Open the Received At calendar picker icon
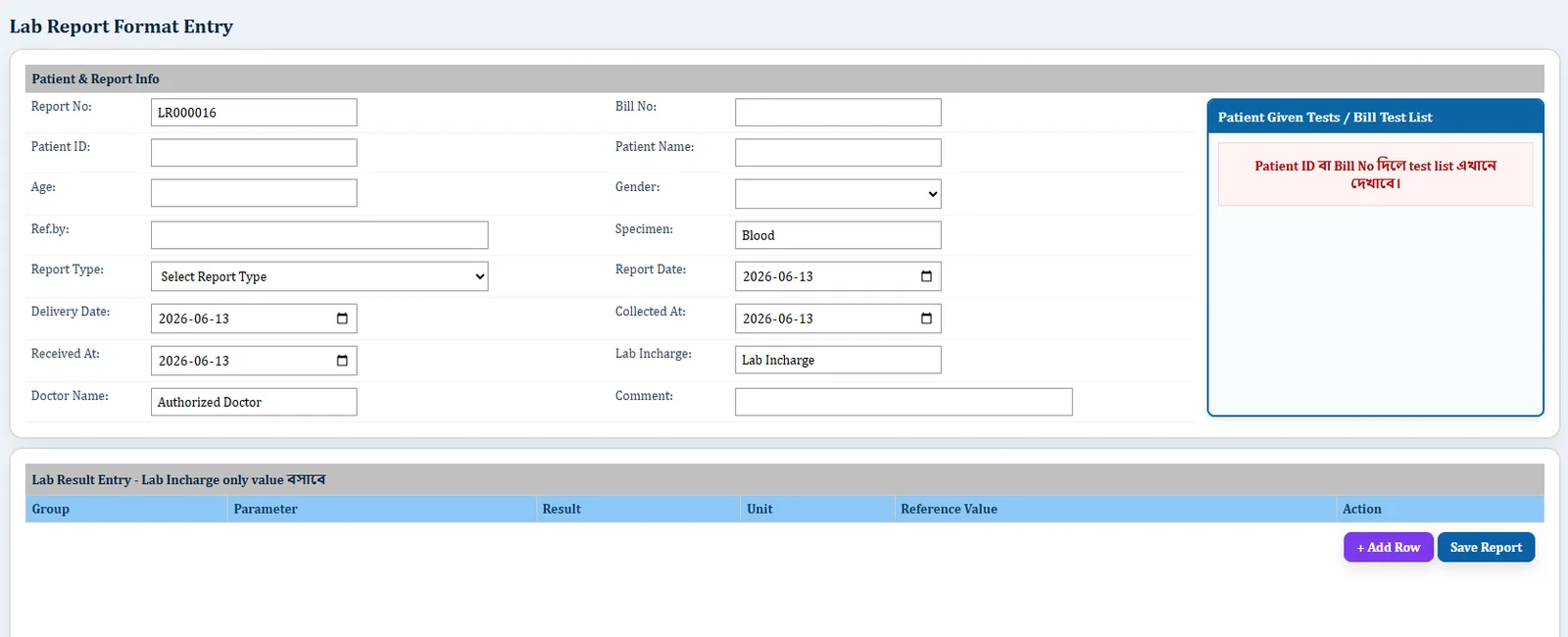The height and width of the screenshot is (637, 1568). pyautogui.click(x=342, y=361)
